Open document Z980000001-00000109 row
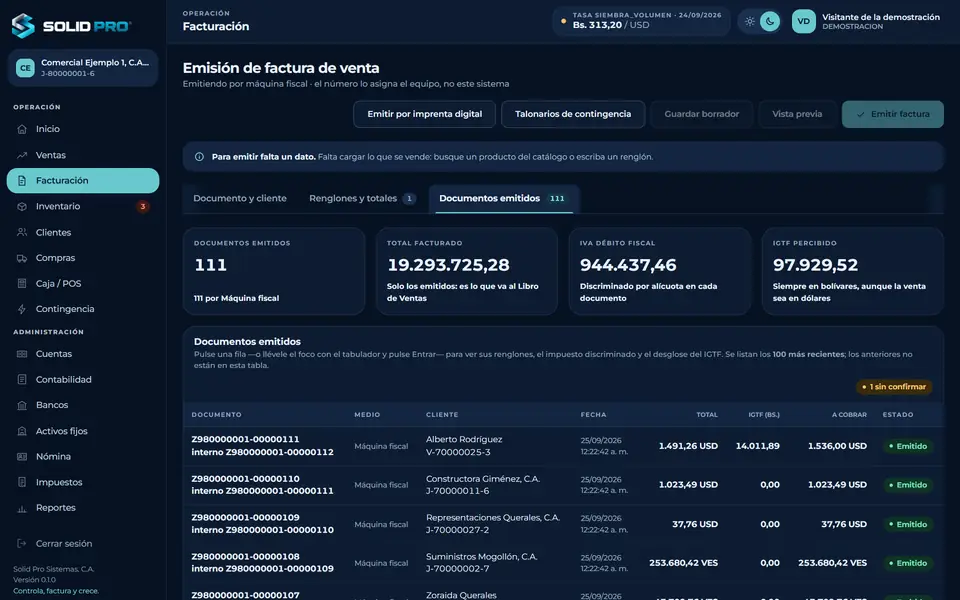Viewport: 960px width, 600px height. click(x=563, y=524)
